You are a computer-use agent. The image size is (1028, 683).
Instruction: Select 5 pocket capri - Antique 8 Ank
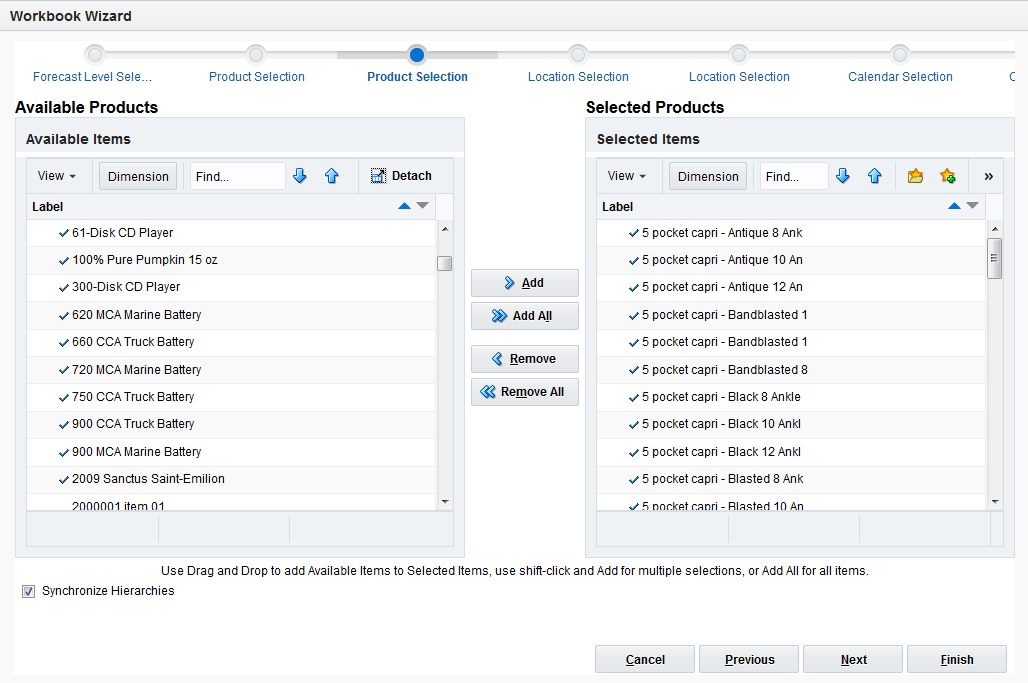click(x=791, y=233)
